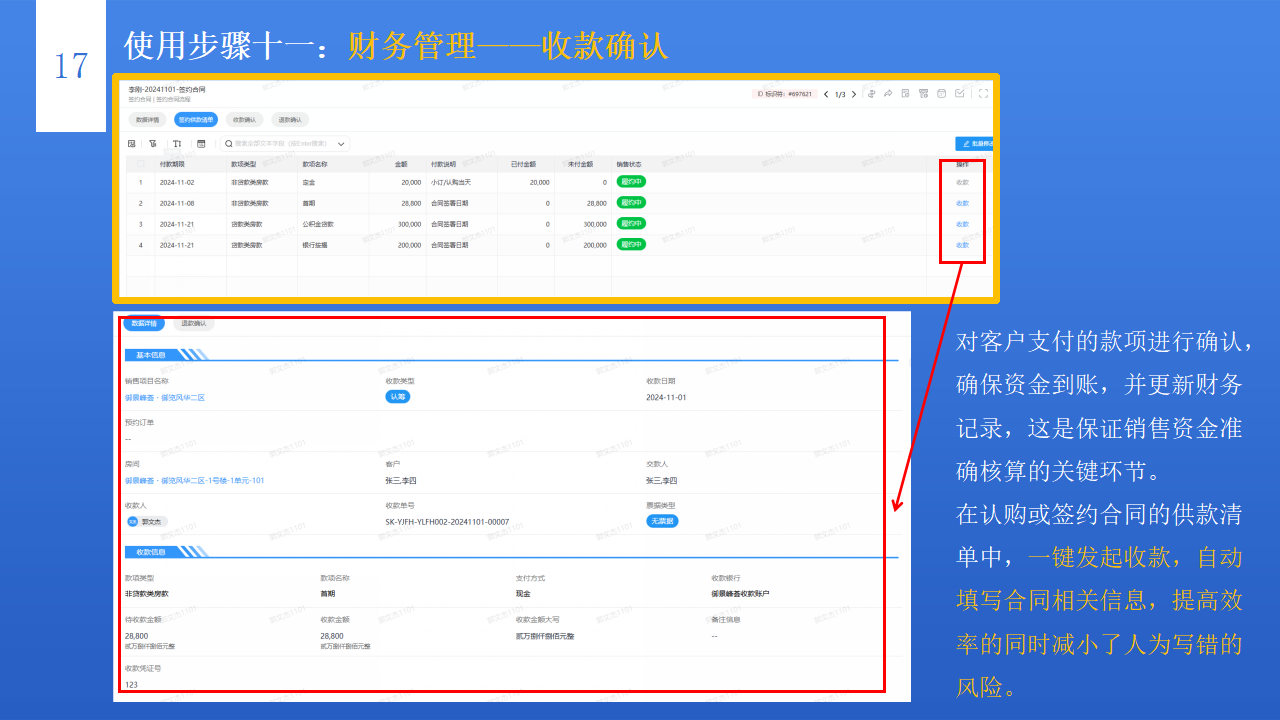Open the search field dropdown chevron

[341, 143]
